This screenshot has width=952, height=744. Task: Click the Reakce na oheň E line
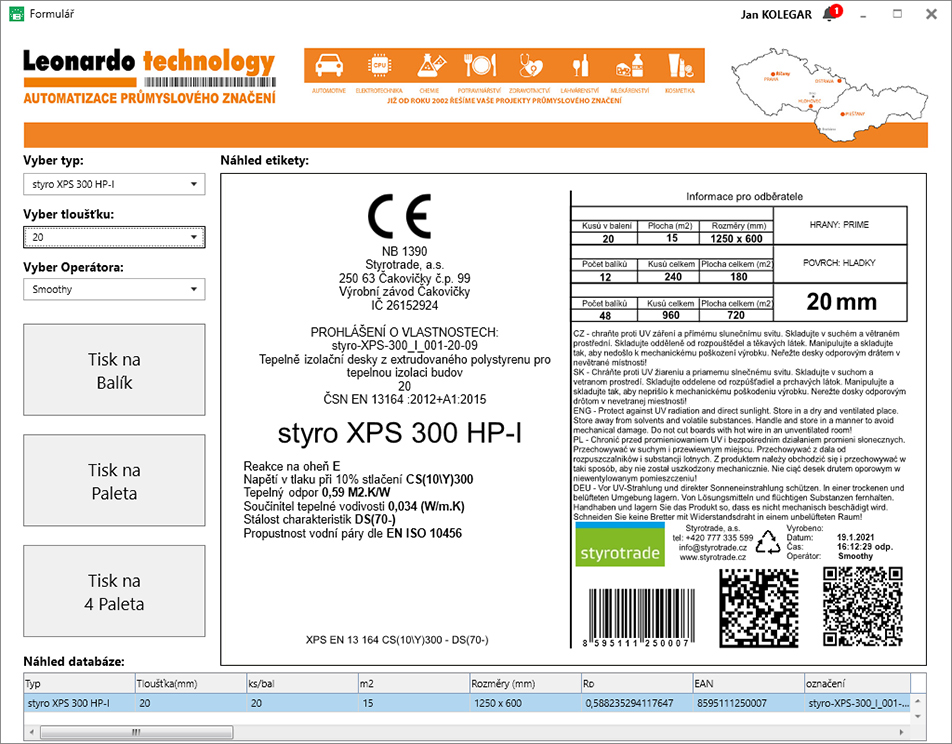point(292,466)
